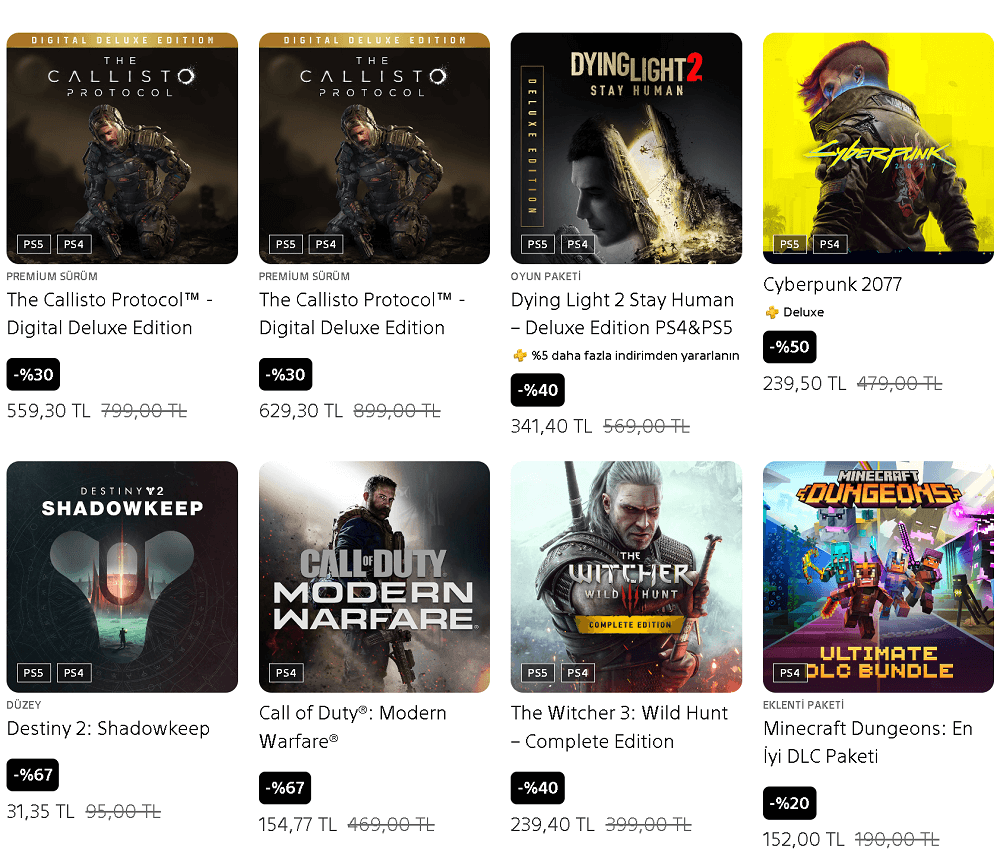Select the PS5 badge on The Witcher 3

[x=537, y=673]
